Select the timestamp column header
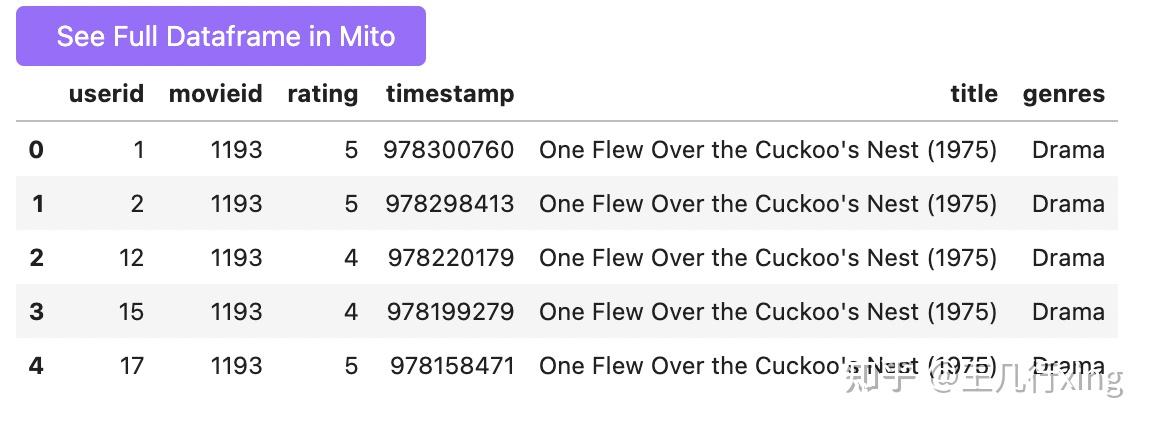Image resolution: width=1152 pixels, height=428 pixels. (x=449, y=94)
